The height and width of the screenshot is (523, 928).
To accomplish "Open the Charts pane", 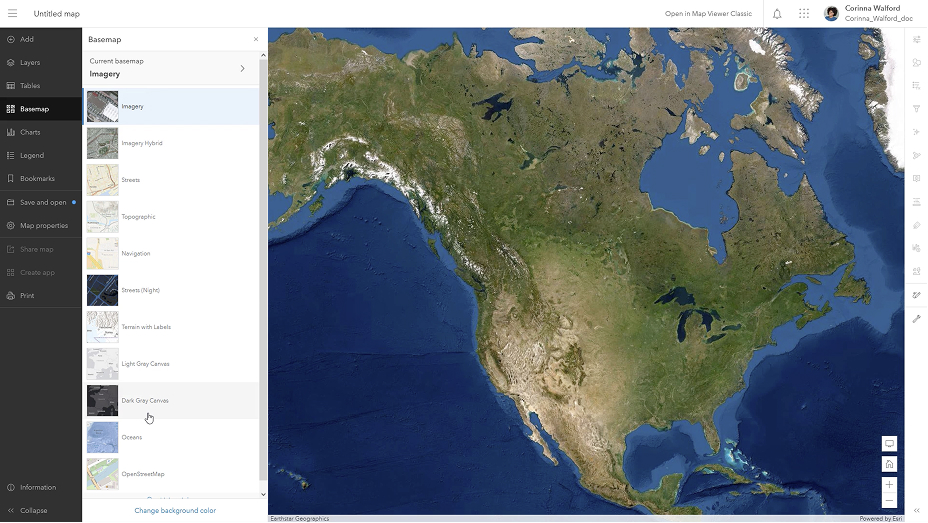I will point(41,132).
